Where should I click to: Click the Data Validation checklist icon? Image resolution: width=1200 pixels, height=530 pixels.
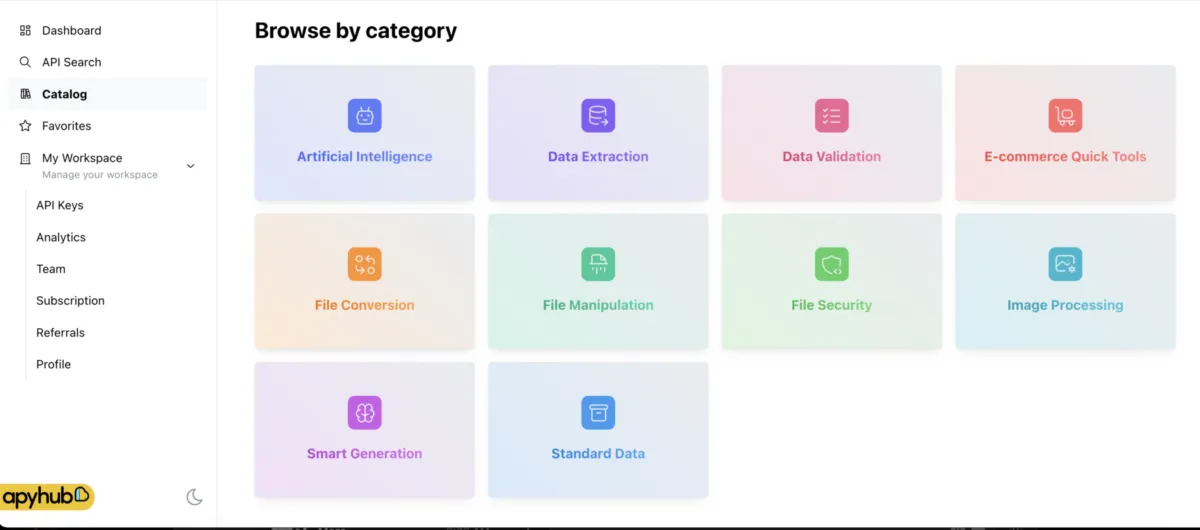click(x=831, y=116)
